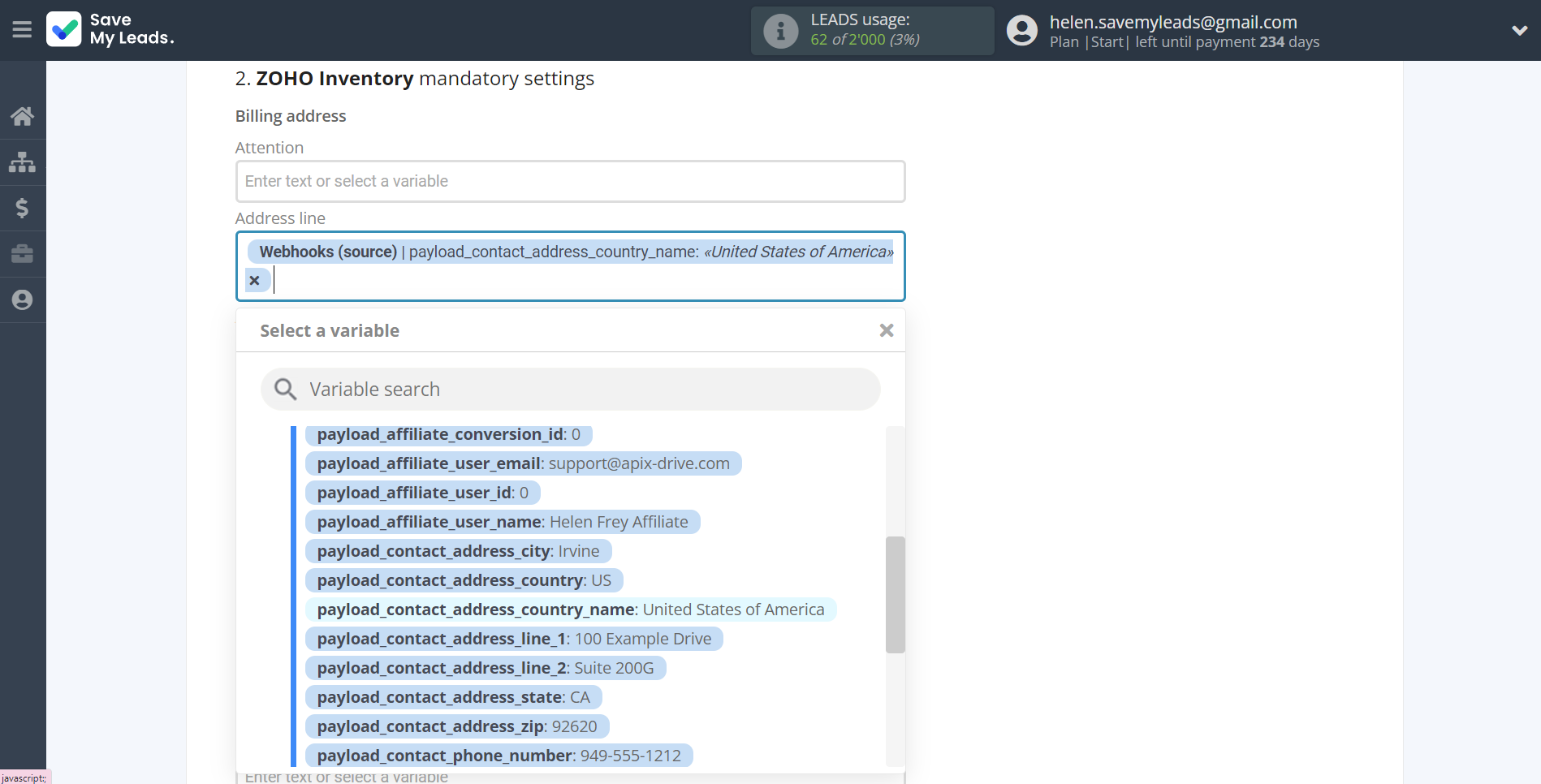The image size is (1541, 784).
Task: Open the connections sitemap icon
Action: 22,162
